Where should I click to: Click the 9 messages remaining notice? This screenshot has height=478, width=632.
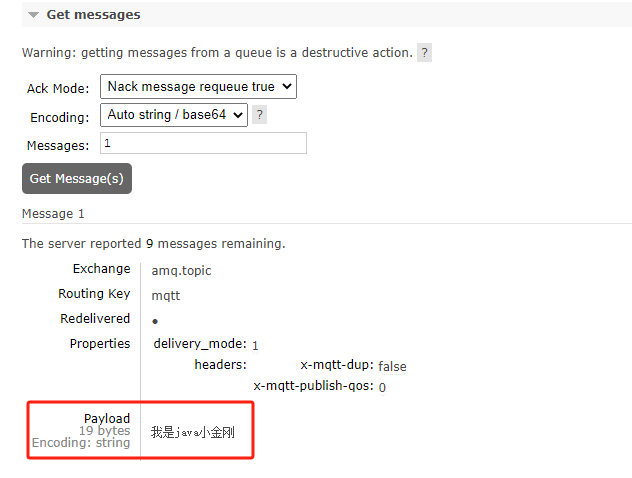(153, 243)
